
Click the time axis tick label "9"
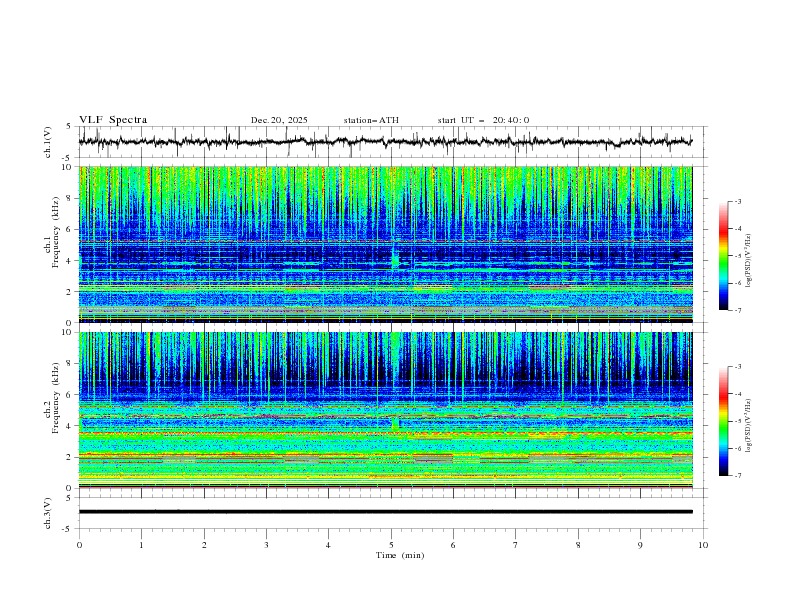point(640,545)
